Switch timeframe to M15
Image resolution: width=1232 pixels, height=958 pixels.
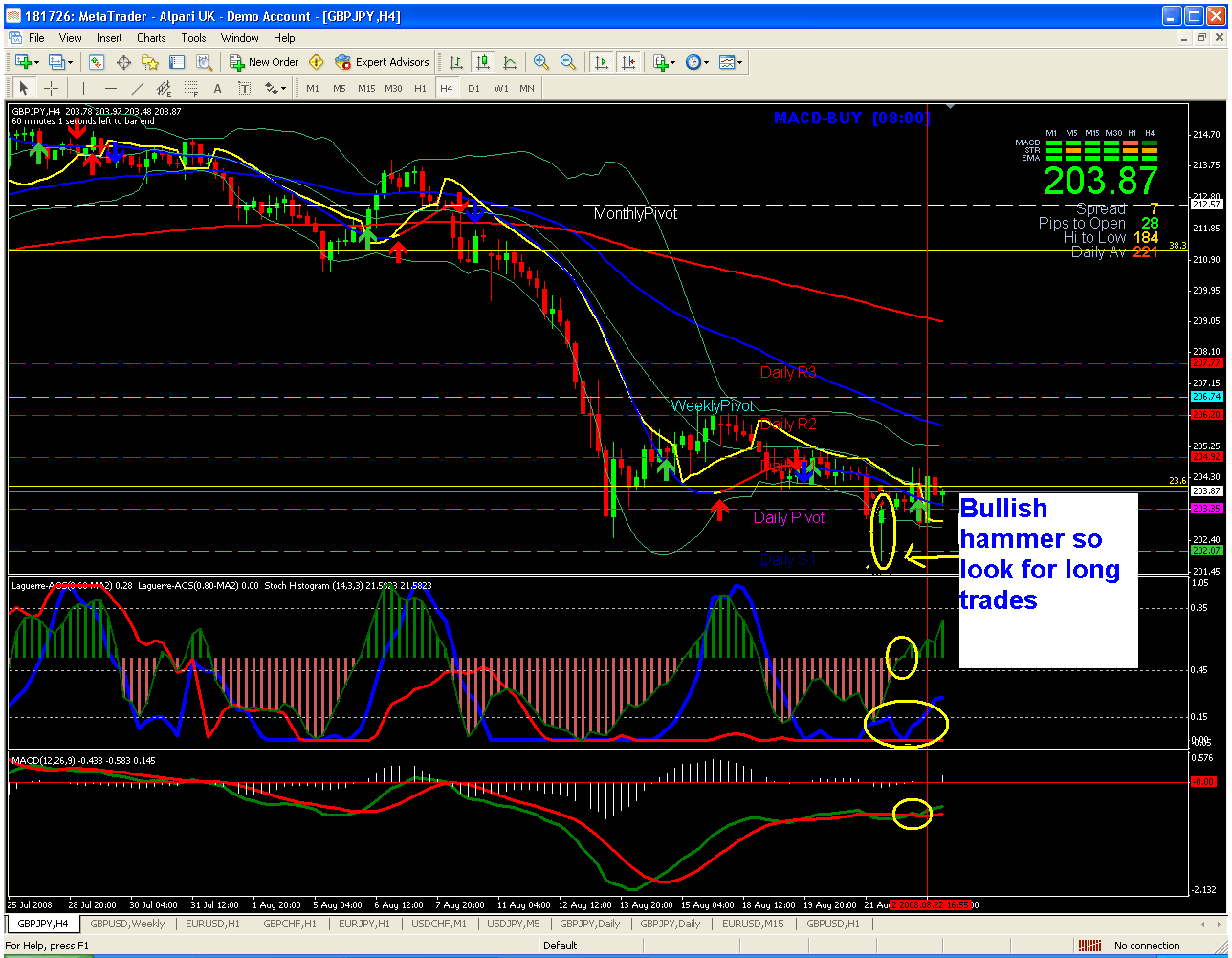pos(366,88)
